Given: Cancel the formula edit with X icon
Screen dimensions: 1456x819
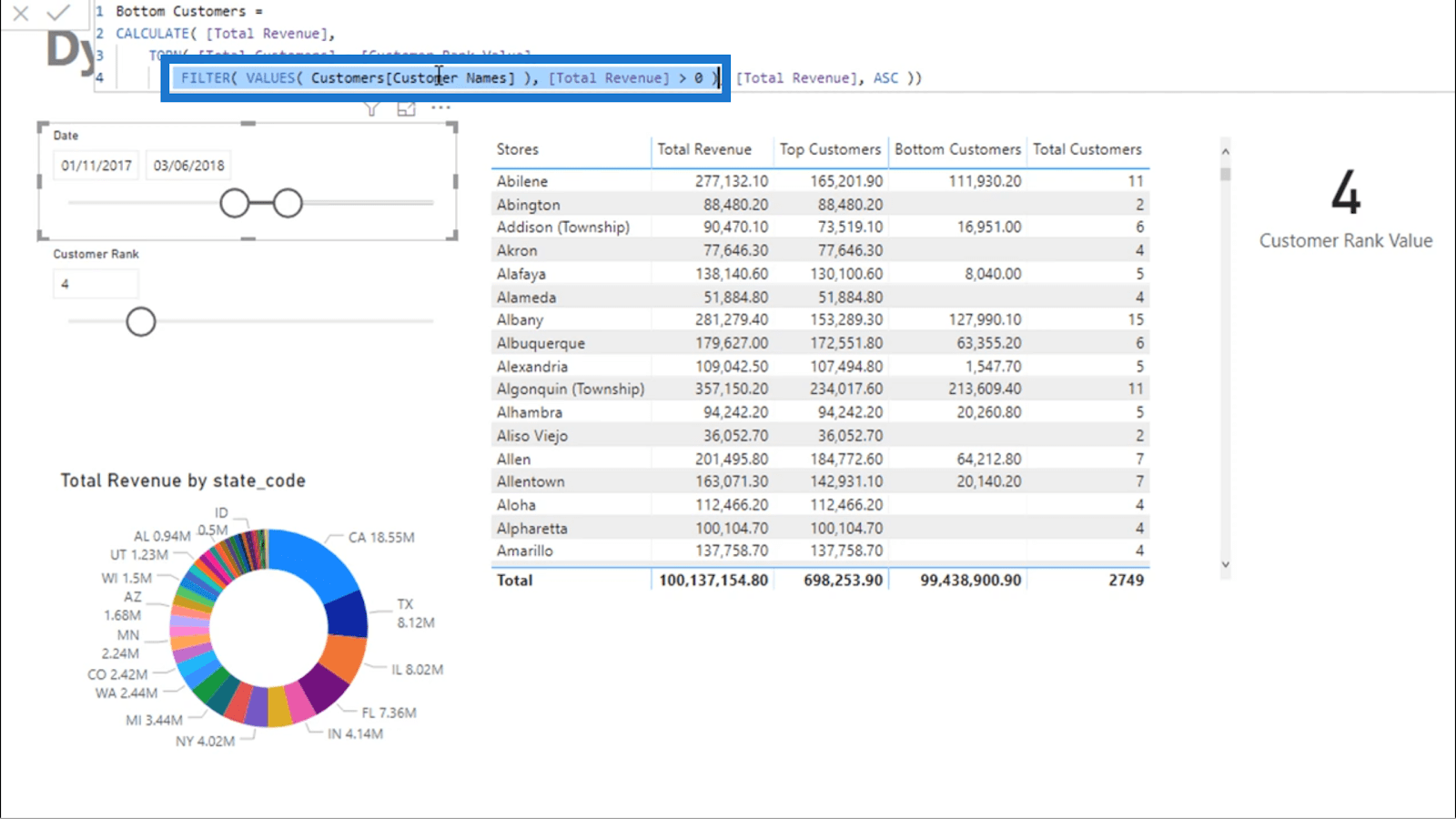Looking at the screenshot, I should click(x=21, y=13).
